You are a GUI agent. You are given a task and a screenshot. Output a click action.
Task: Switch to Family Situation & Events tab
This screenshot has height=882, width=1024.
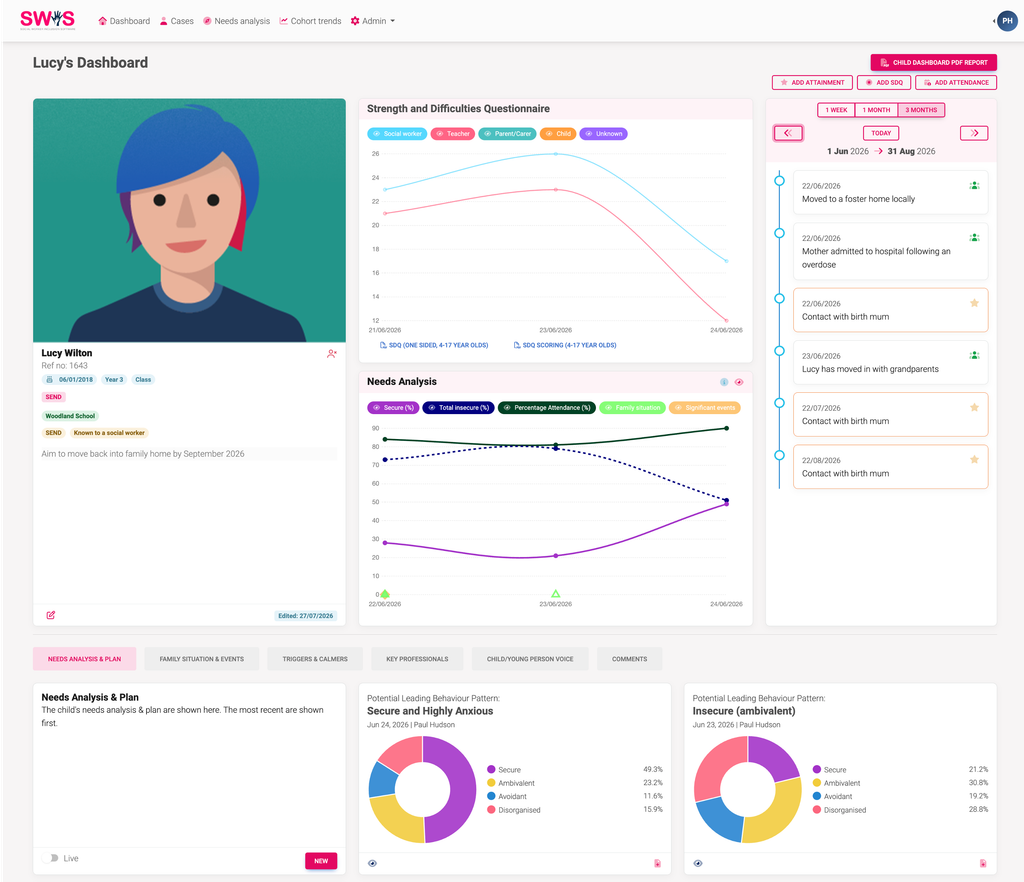pyautogui.click(x=202, y=659)
